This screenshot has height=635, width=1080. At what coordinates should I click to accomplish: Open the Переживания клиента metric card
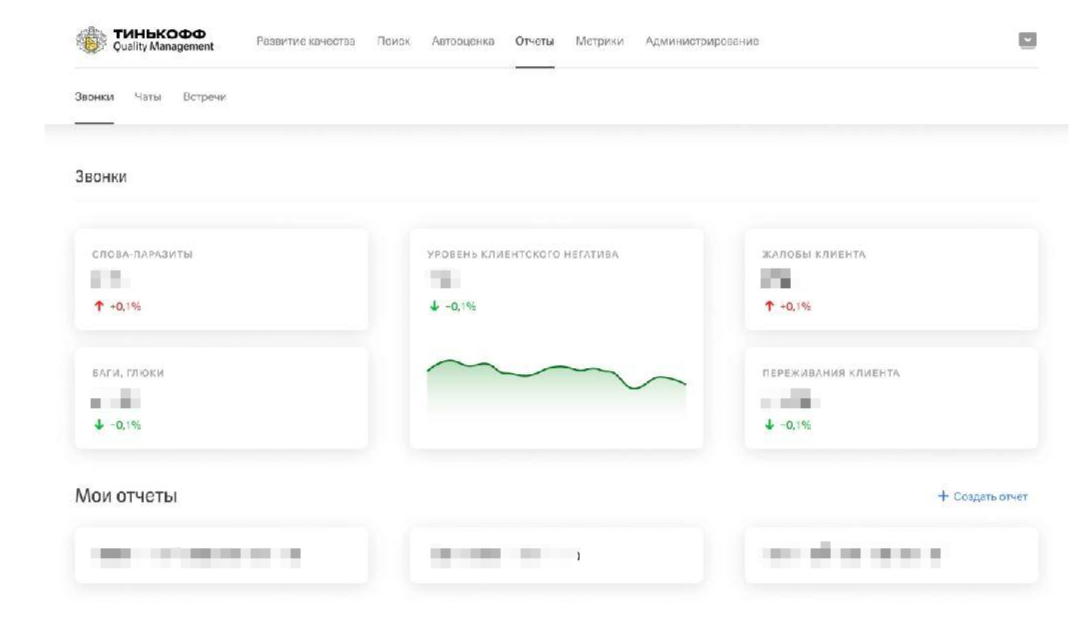coord(891,398)
